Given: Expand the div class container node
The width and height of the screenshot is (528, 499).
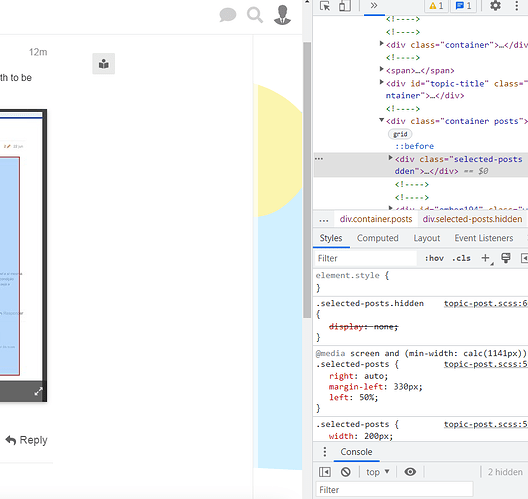Looking at the screenshot, I should (381, 43).
